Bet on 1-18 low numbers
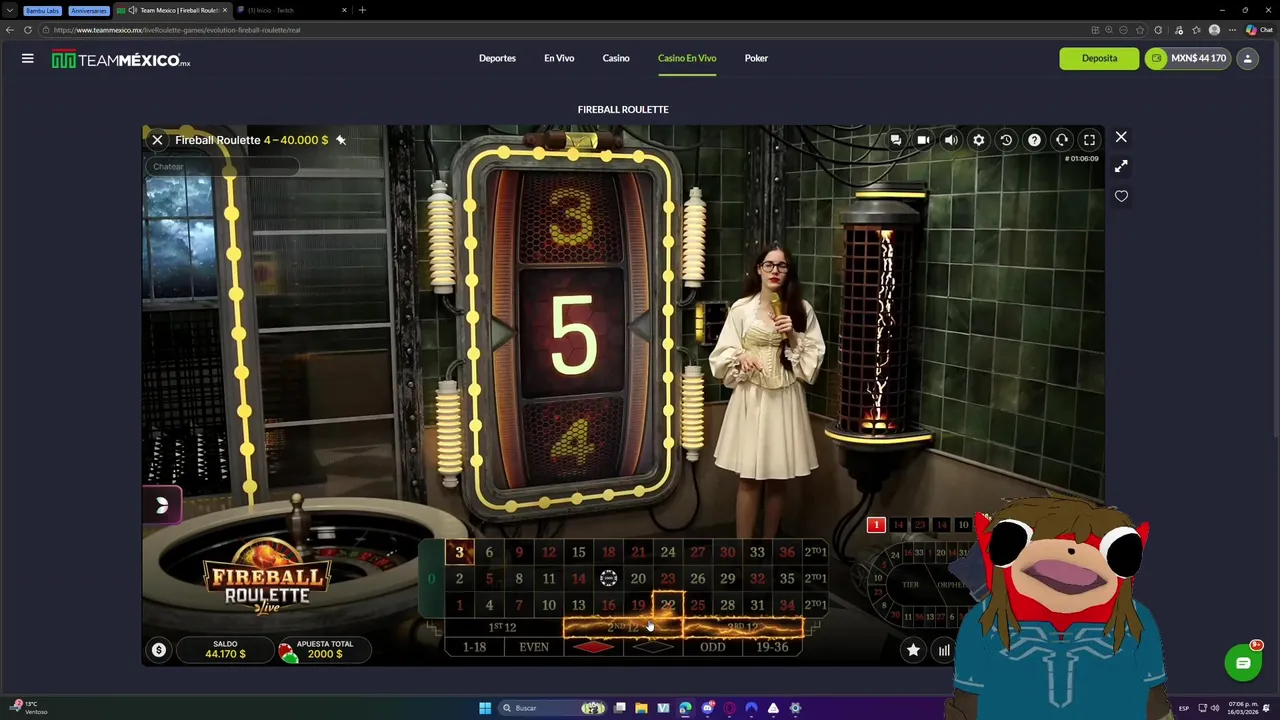 click(474, 647)
